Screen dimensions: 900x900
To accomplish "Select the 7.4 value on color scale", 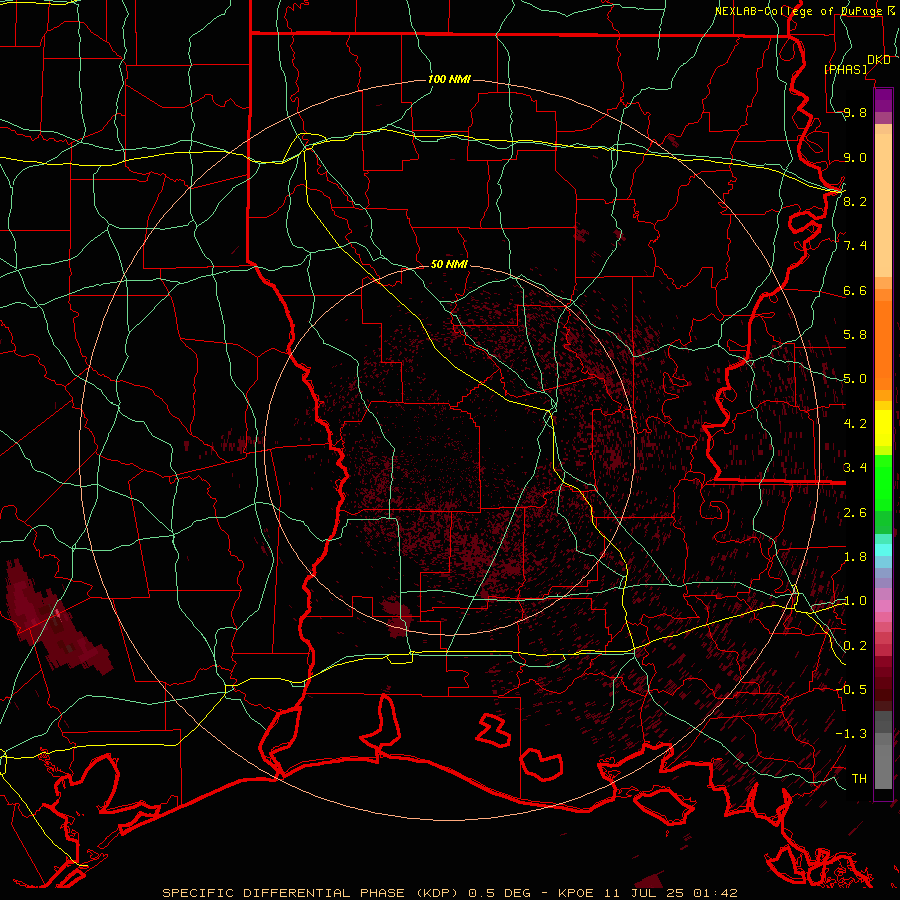I will click(855, 246).
